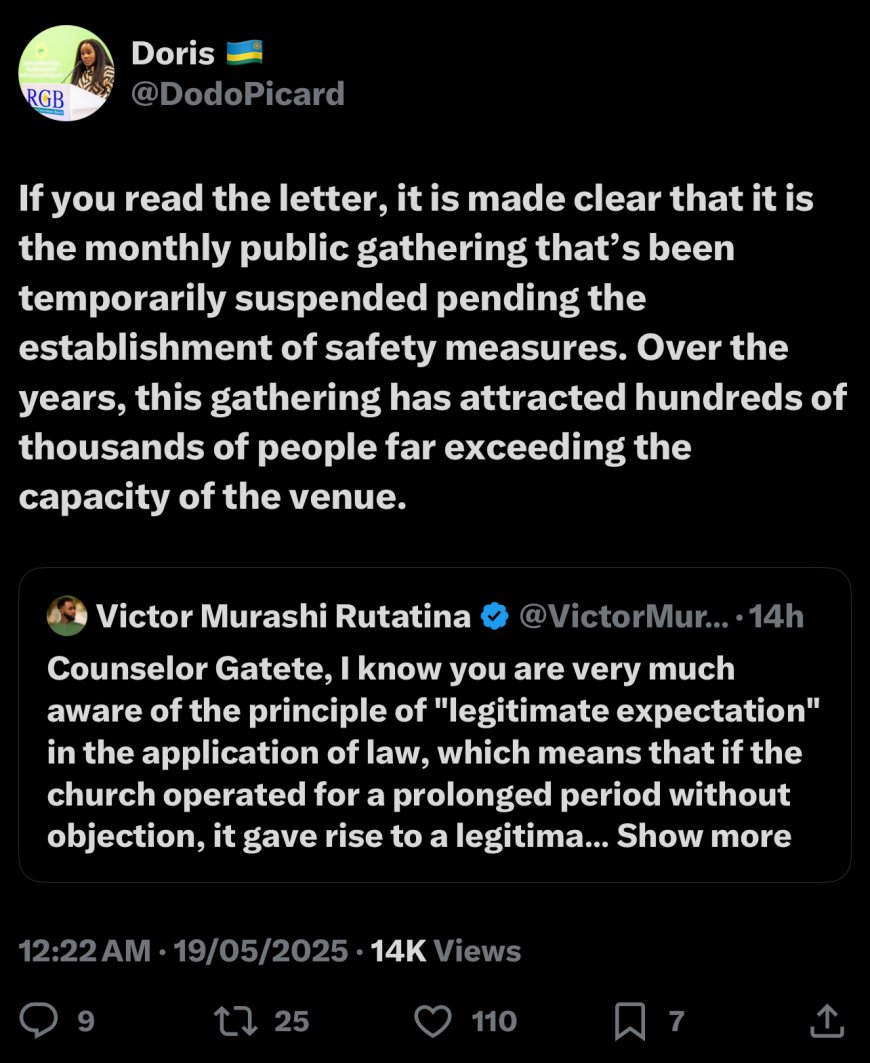Bookmark this tweet using ribbon icon
Viewport: 870px width, 1063px height.
coord(628,1020)
